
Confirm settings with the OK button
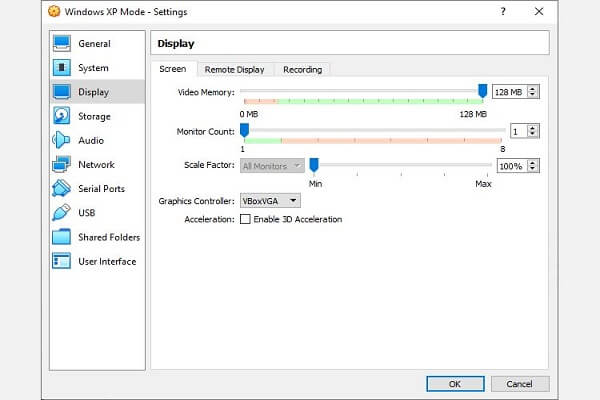coord(455,384)
